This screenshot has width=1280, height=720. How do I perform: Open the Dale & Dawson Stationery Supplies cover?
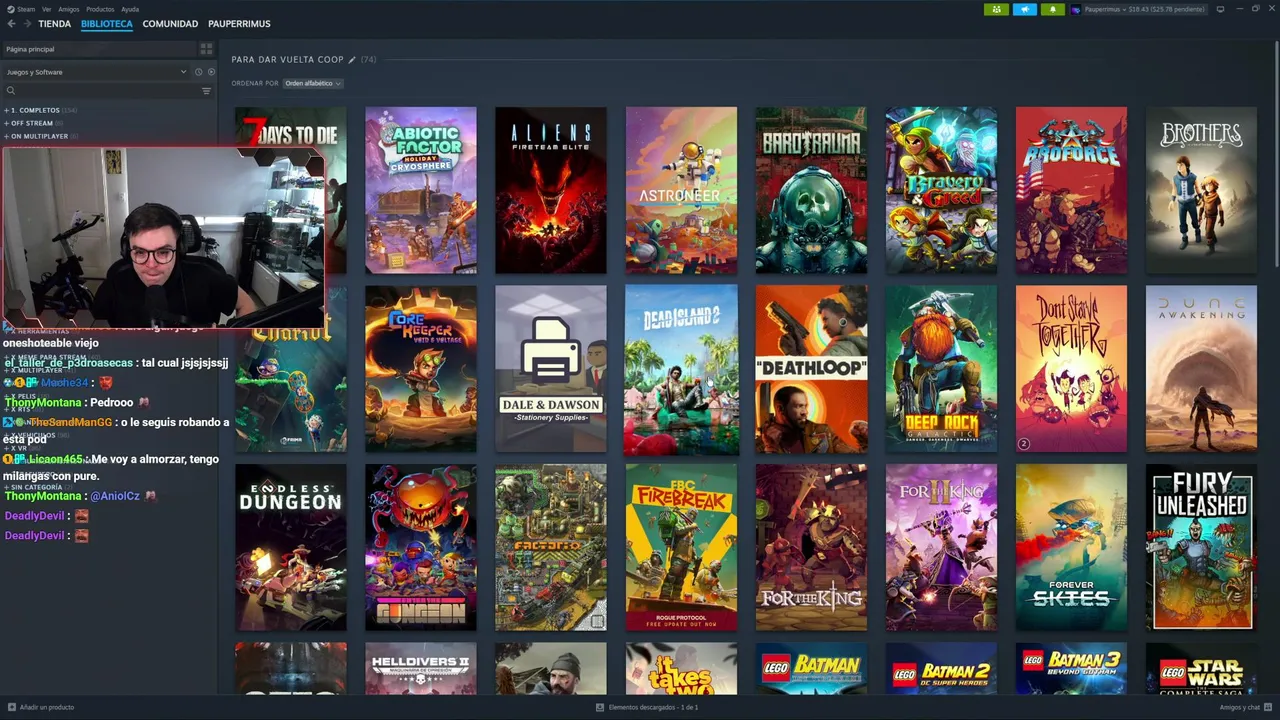[551, 369]
